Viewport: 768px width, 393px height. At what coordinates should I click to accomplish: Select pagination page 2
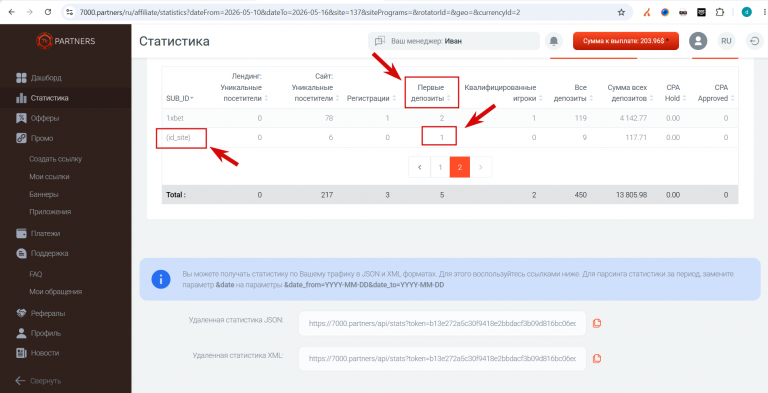(459, 167)
